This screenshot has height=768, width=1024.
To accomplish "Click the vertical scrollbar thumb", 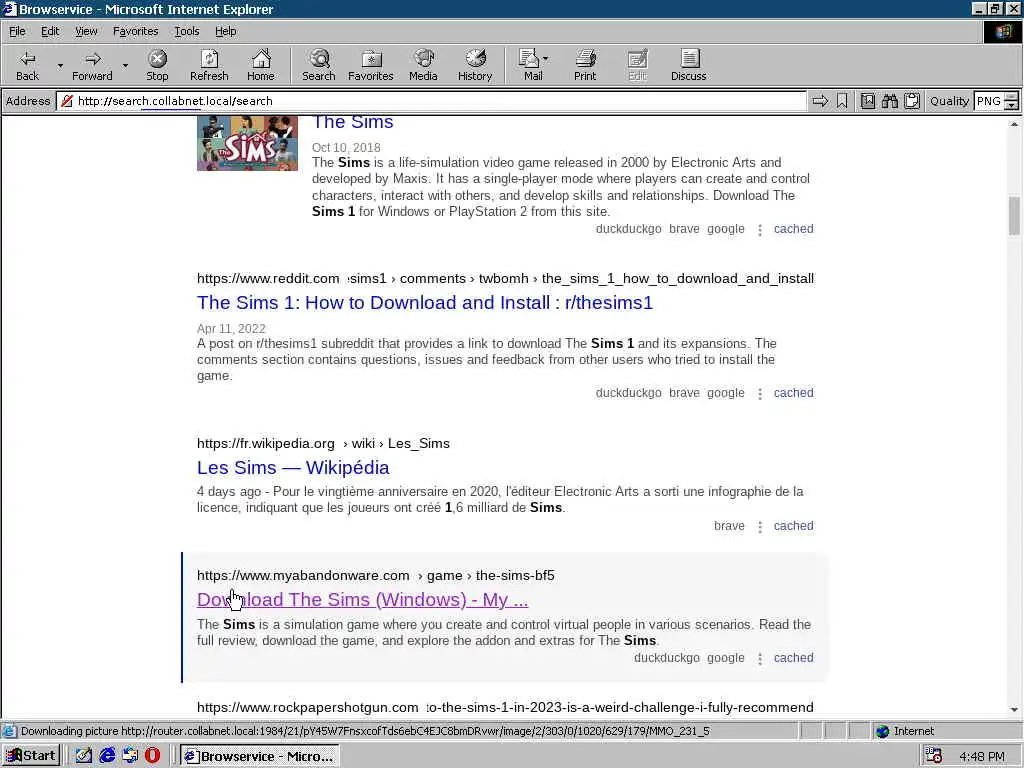I will tap(1014, 216).
